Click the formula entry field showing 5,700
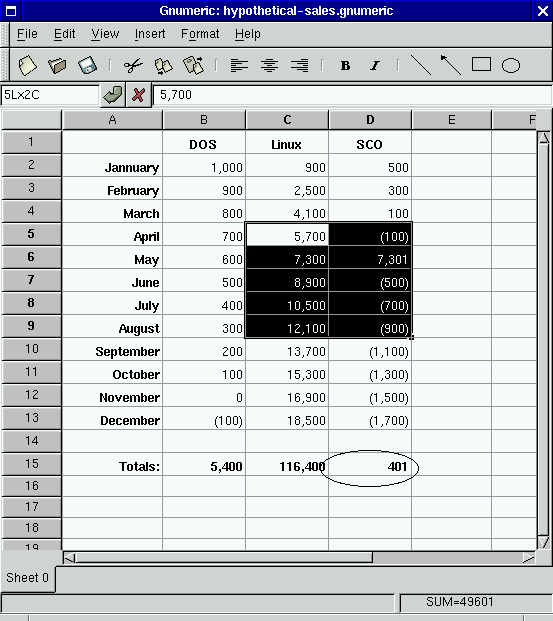Image resolution: width=553 pixels, height=621 pixels. click(x=352, y=95)
